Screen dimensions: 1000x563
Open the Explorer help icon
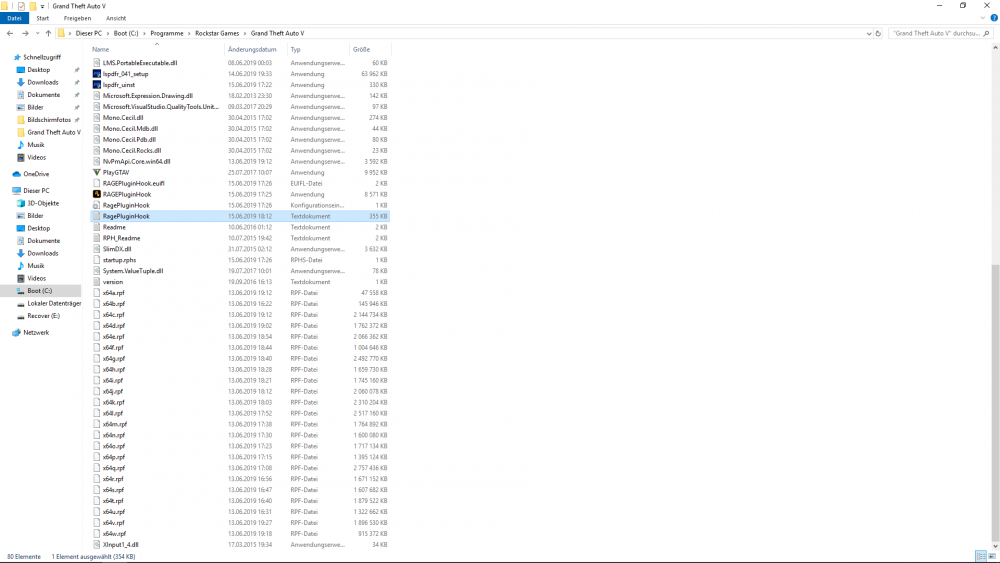point(994,18)
